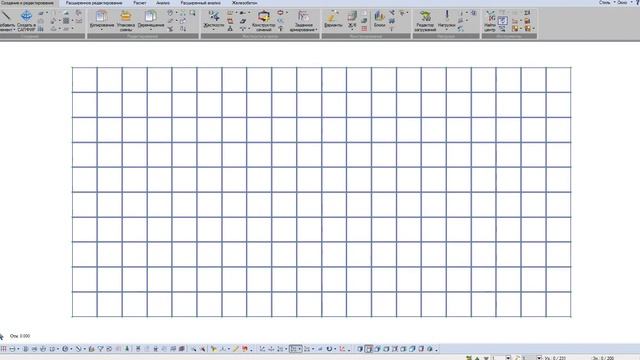Expand the Копирование dropdown arrow

pyautogui.click(x=102, y=30)
